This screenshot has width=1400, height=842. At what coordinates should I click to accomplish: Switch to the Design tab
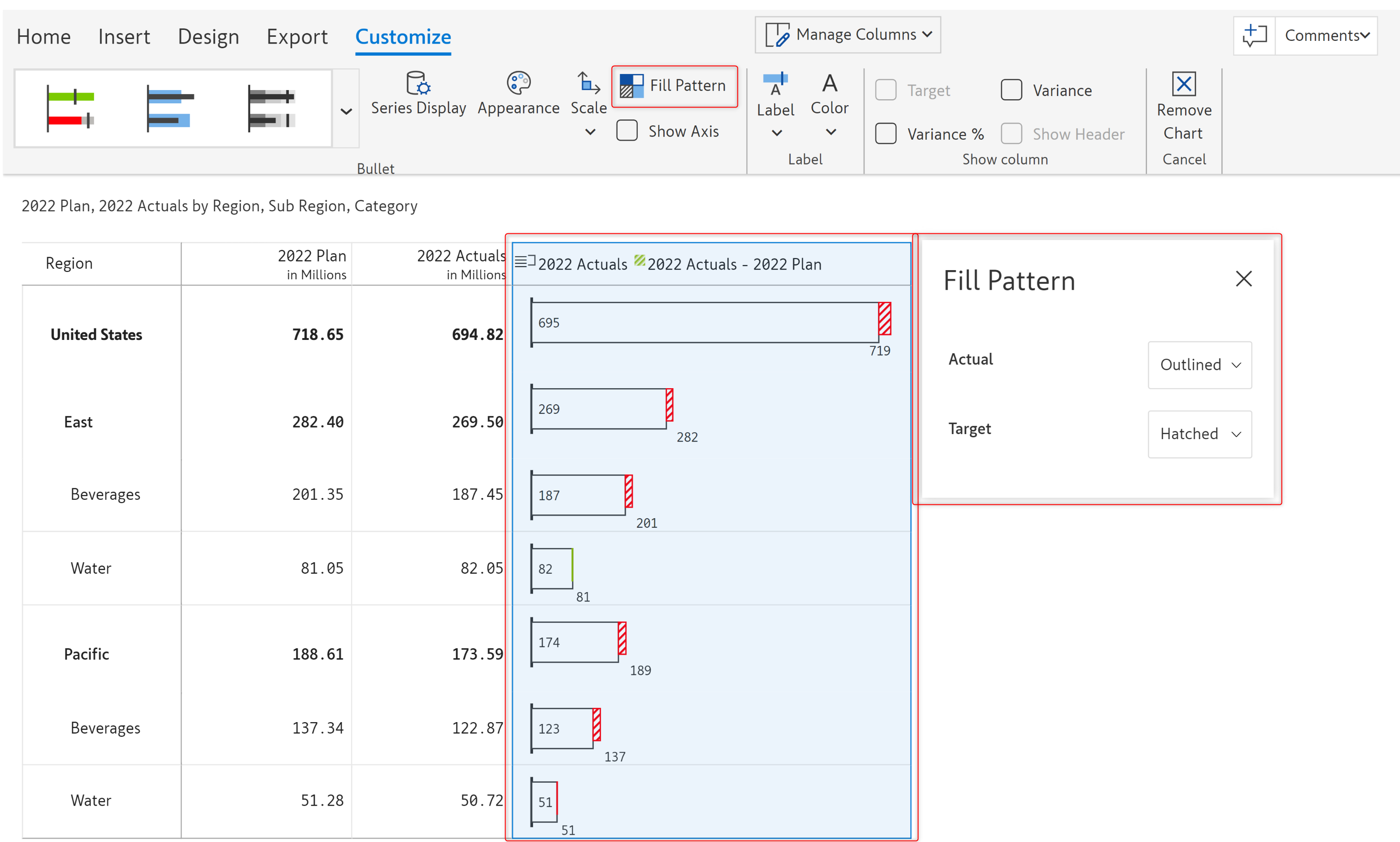208,37
